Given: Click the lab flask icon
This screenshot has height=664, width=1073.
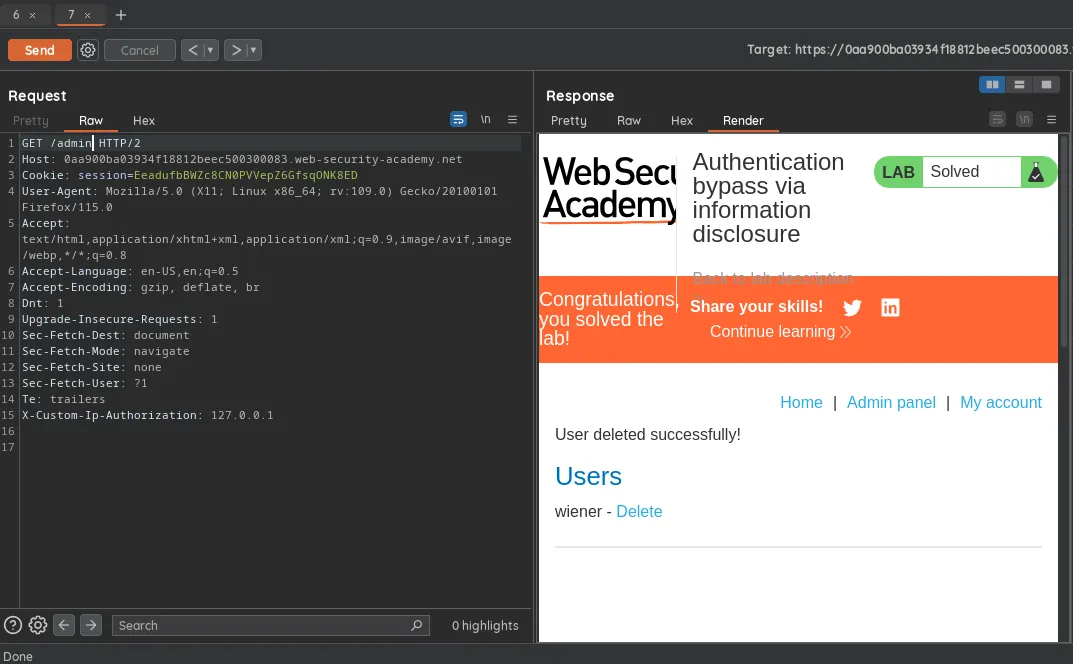Looking at the screenshot, I should tap(1036, 172).
